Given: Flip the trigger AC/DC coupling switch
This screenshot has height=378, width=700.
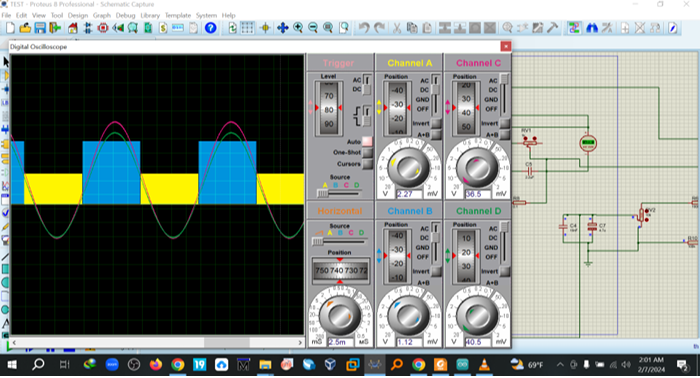Looking at the screenshot, I should click(367, 85).
